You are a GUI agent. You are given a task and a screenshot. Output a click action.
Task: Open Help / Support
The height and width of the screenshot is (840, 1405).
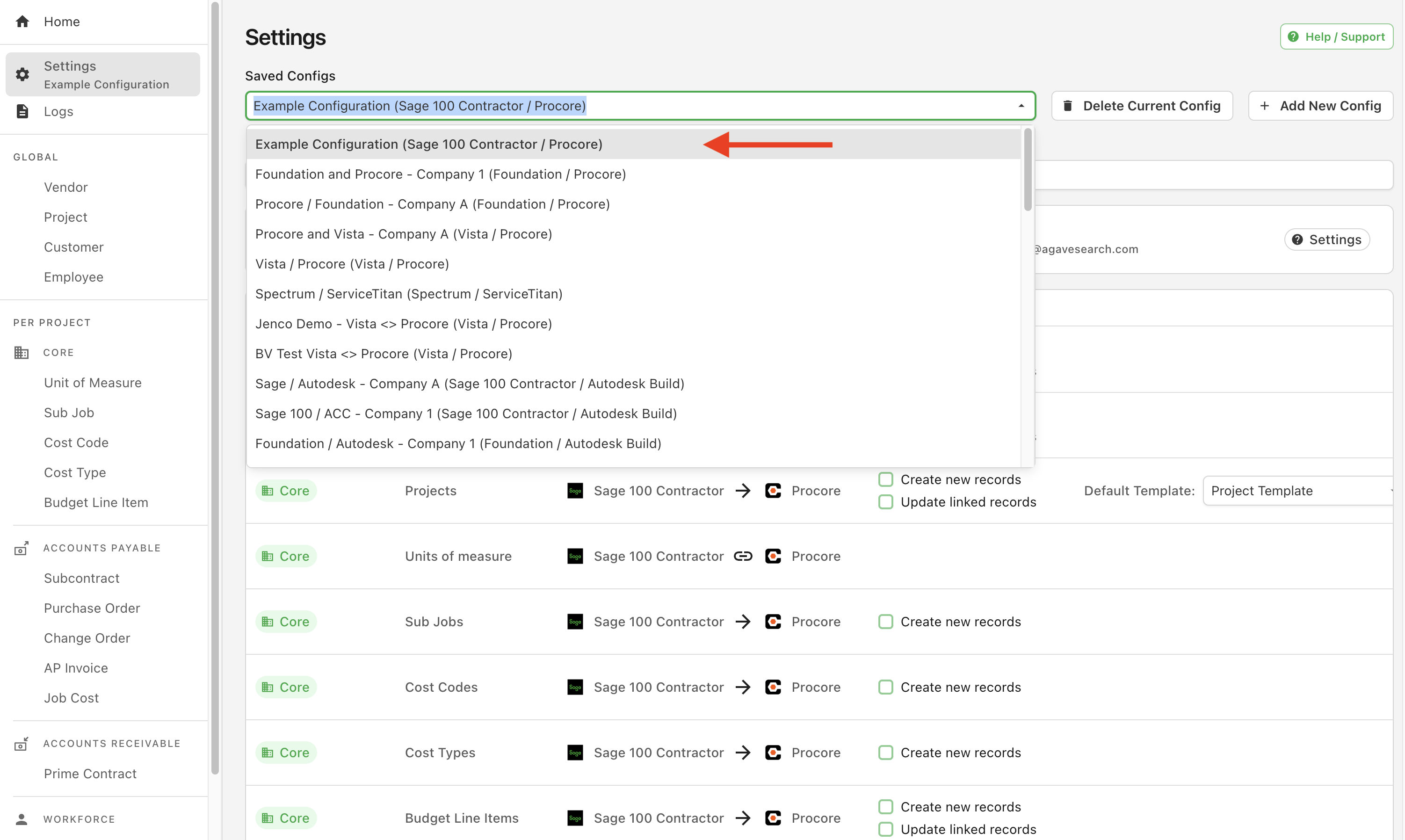[x=1337, y=37]
